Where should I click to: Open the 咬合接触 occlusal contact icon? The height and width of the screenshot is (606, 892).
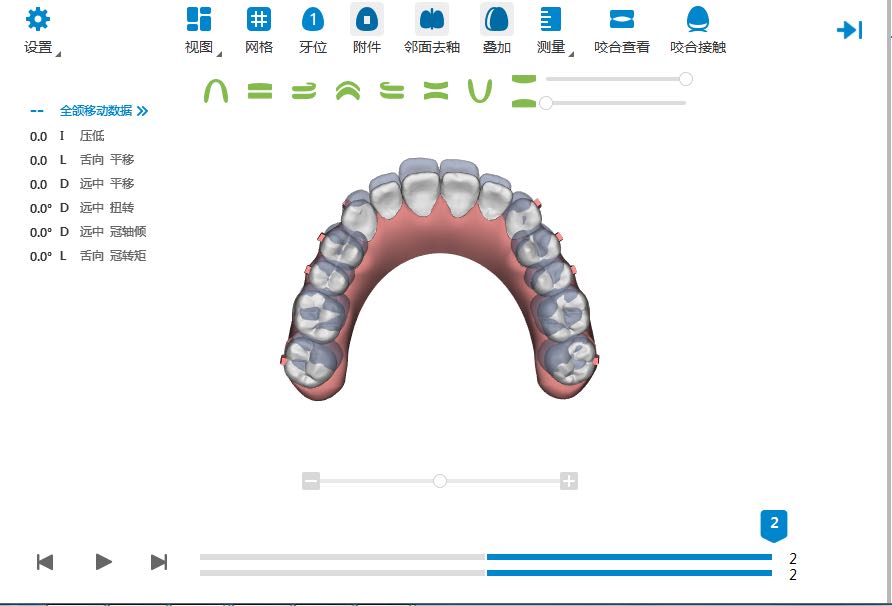[698, 19]
